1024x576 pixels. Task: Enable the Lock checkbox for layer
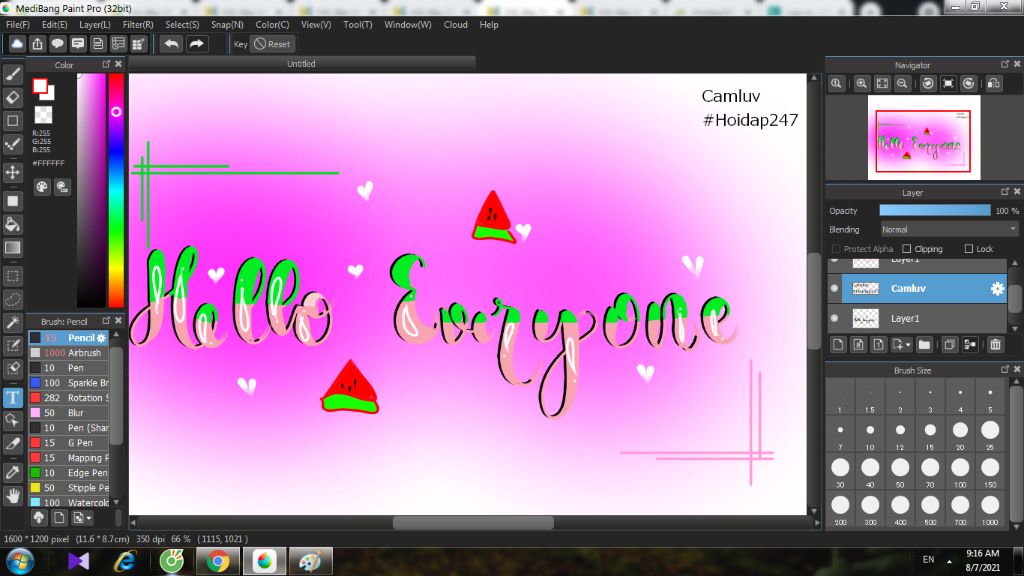969,249
